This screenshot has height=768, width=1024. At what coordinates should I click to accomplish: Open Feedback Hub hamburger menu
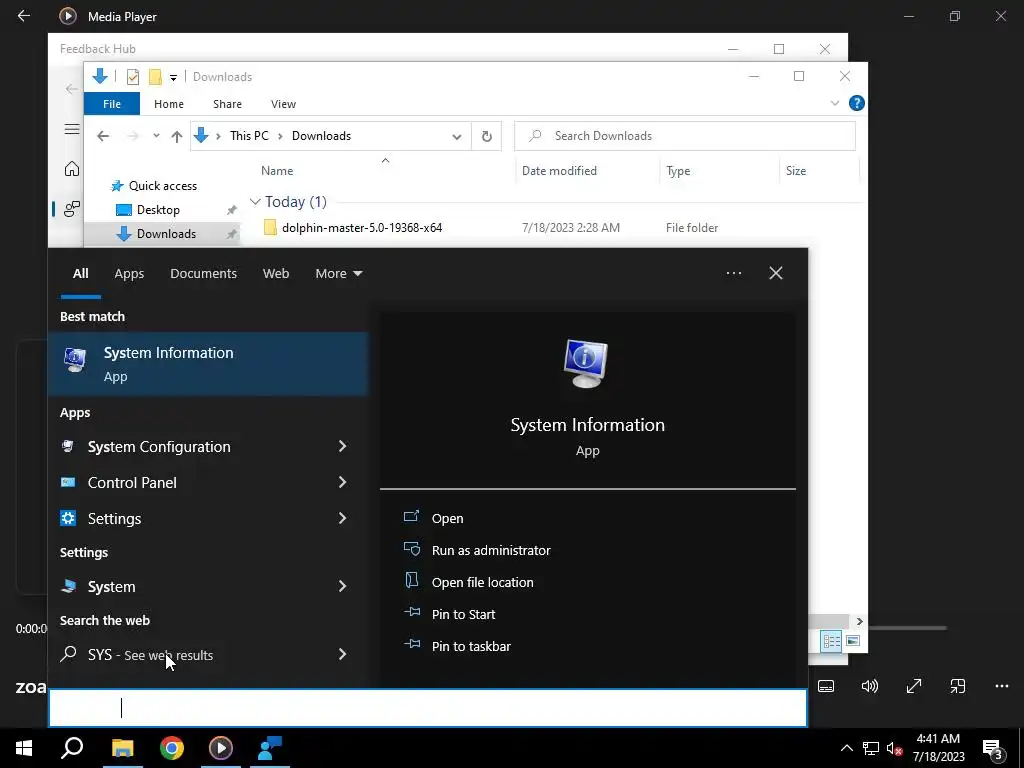(72, 129)
